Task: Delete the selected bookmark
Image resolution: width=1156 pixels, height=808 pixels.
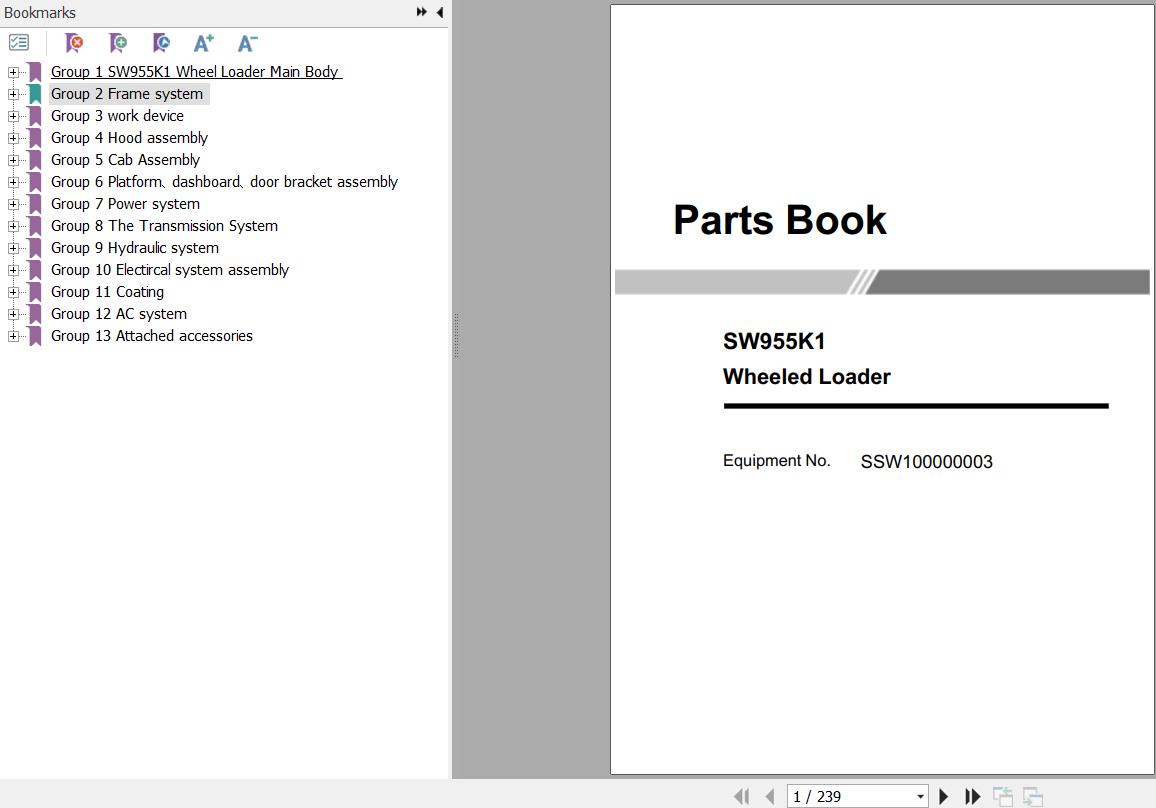Action: coord(74,43)
